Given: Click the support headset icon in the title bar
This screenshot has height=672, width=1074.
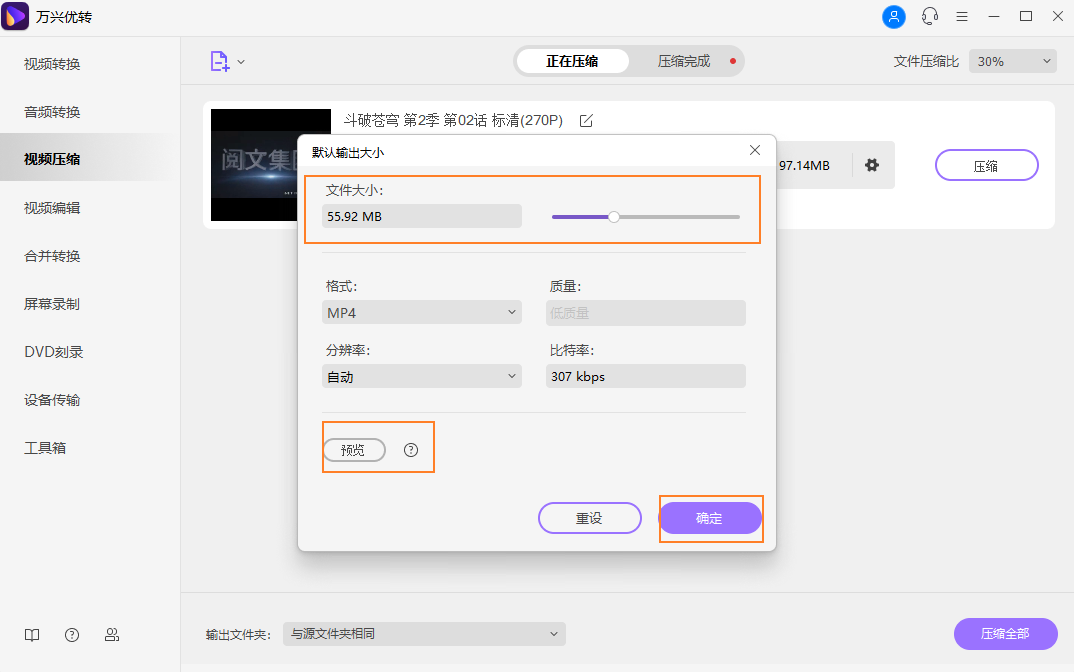Looking at the screenshot, I should coord(929,16).
